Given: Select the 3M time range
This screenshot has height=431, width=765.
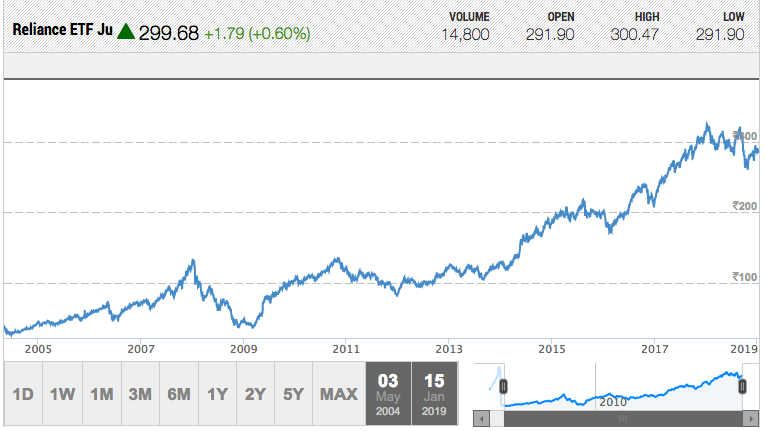Looking at the screenshot, I should tap(141, 393).
